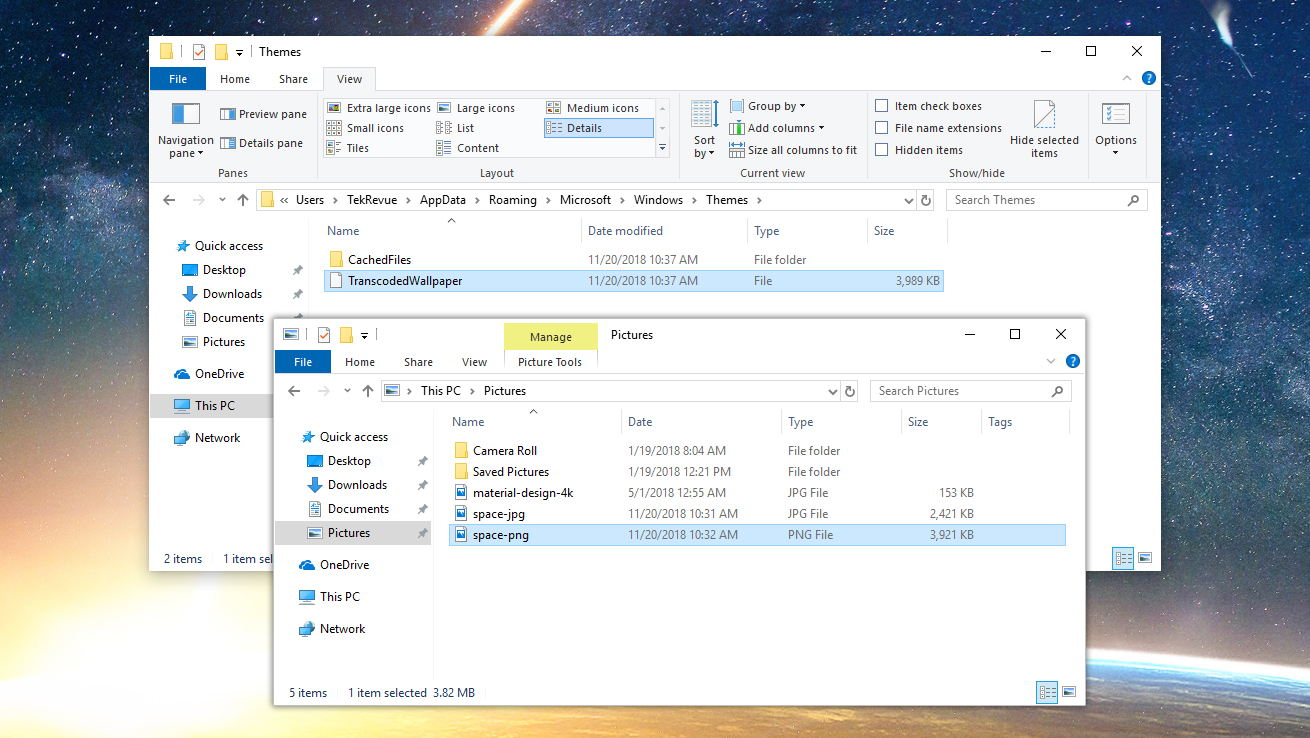Click the AppData breadcrumb segment
Screen dimensions: 1310x738
[443, 200]
